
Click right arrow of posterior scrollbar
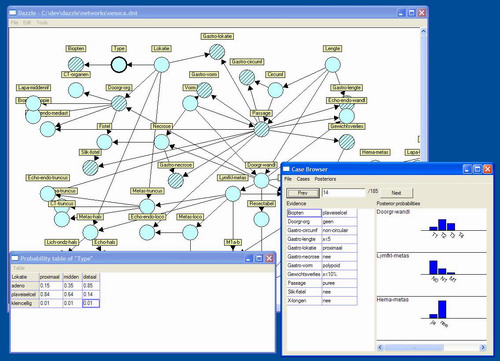(482, 347)
